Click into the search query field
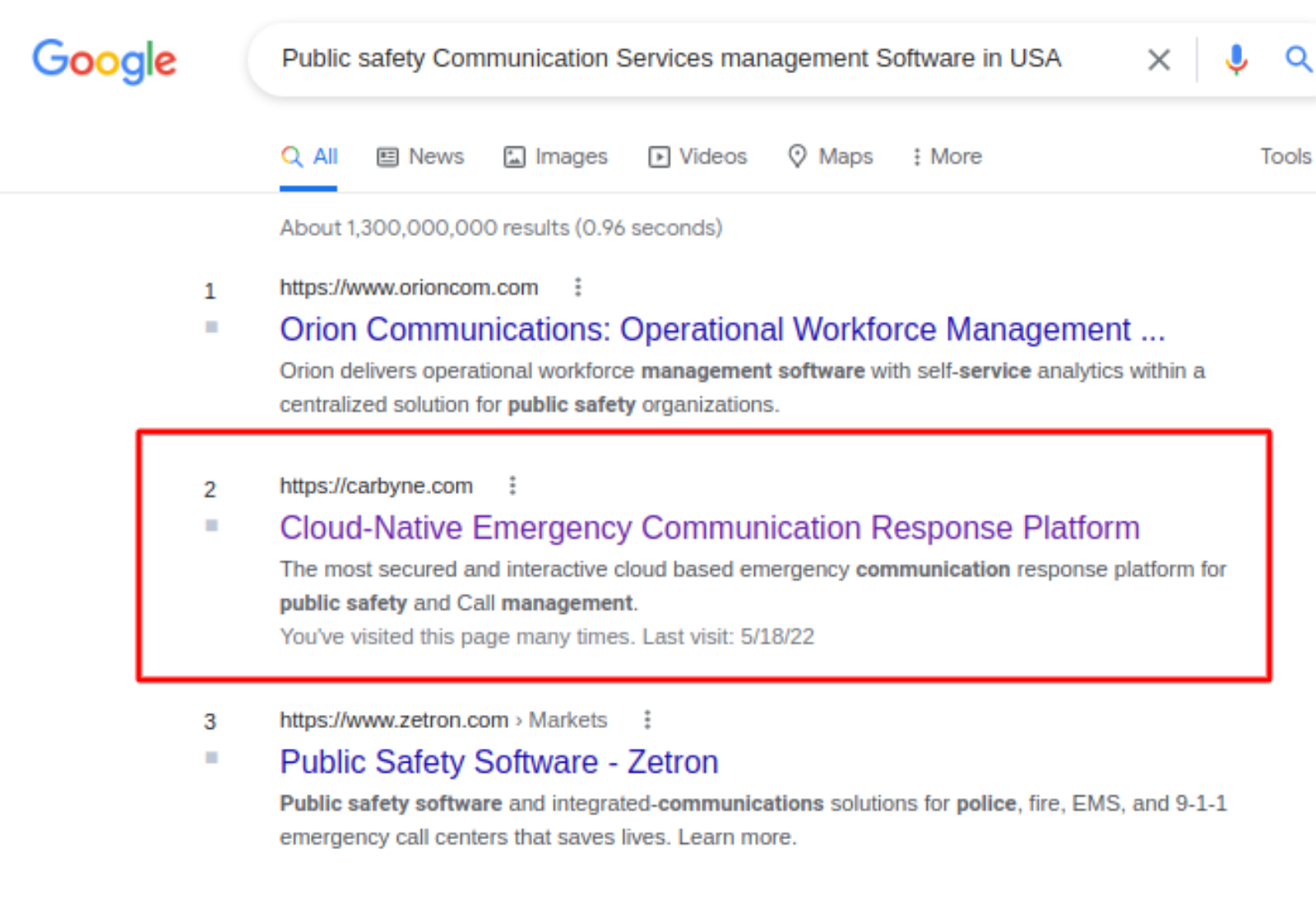 (670, 59)
